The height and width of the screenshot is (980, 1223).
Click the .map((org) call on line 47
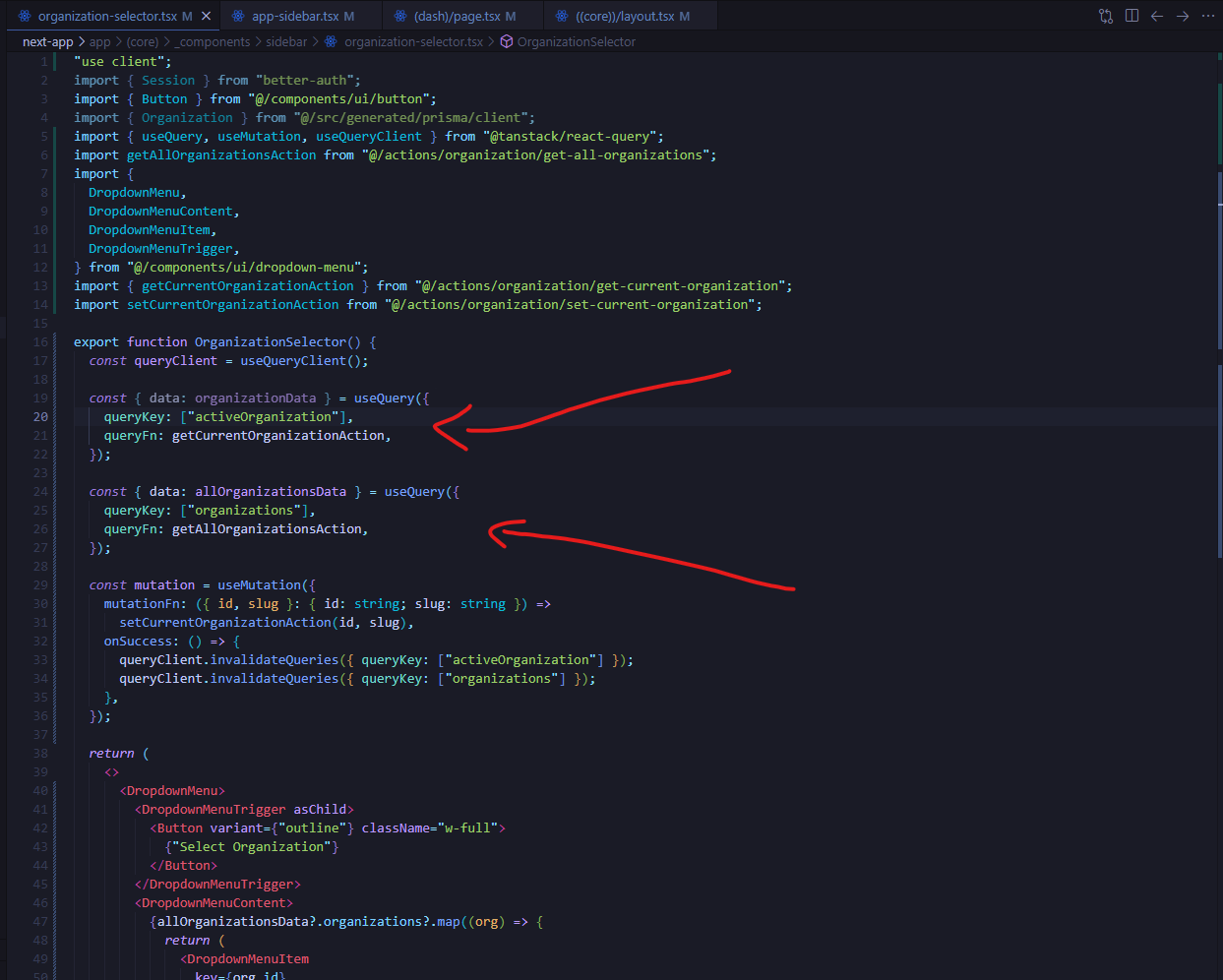pyautogui.click(x=467, y=921)
